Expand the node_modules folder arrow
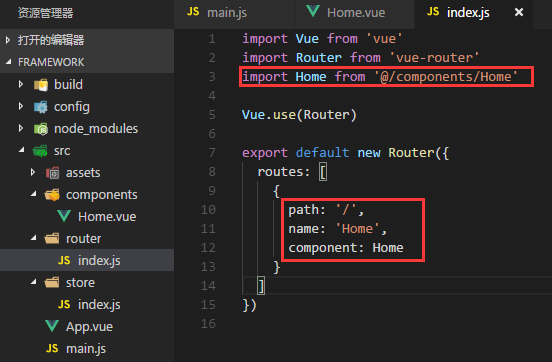552x362 pixels. coord(21,129)
